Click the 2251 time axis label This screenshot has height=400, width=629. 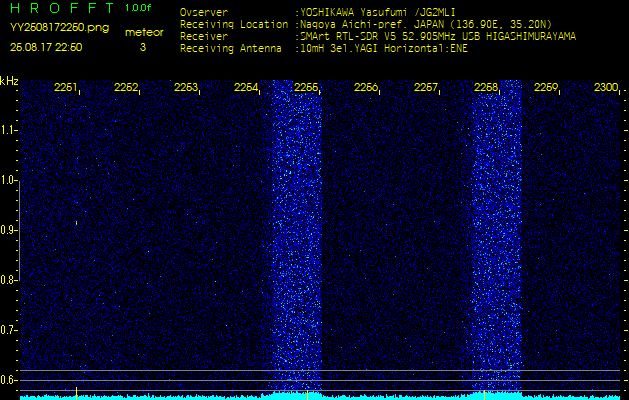[65, 87]
